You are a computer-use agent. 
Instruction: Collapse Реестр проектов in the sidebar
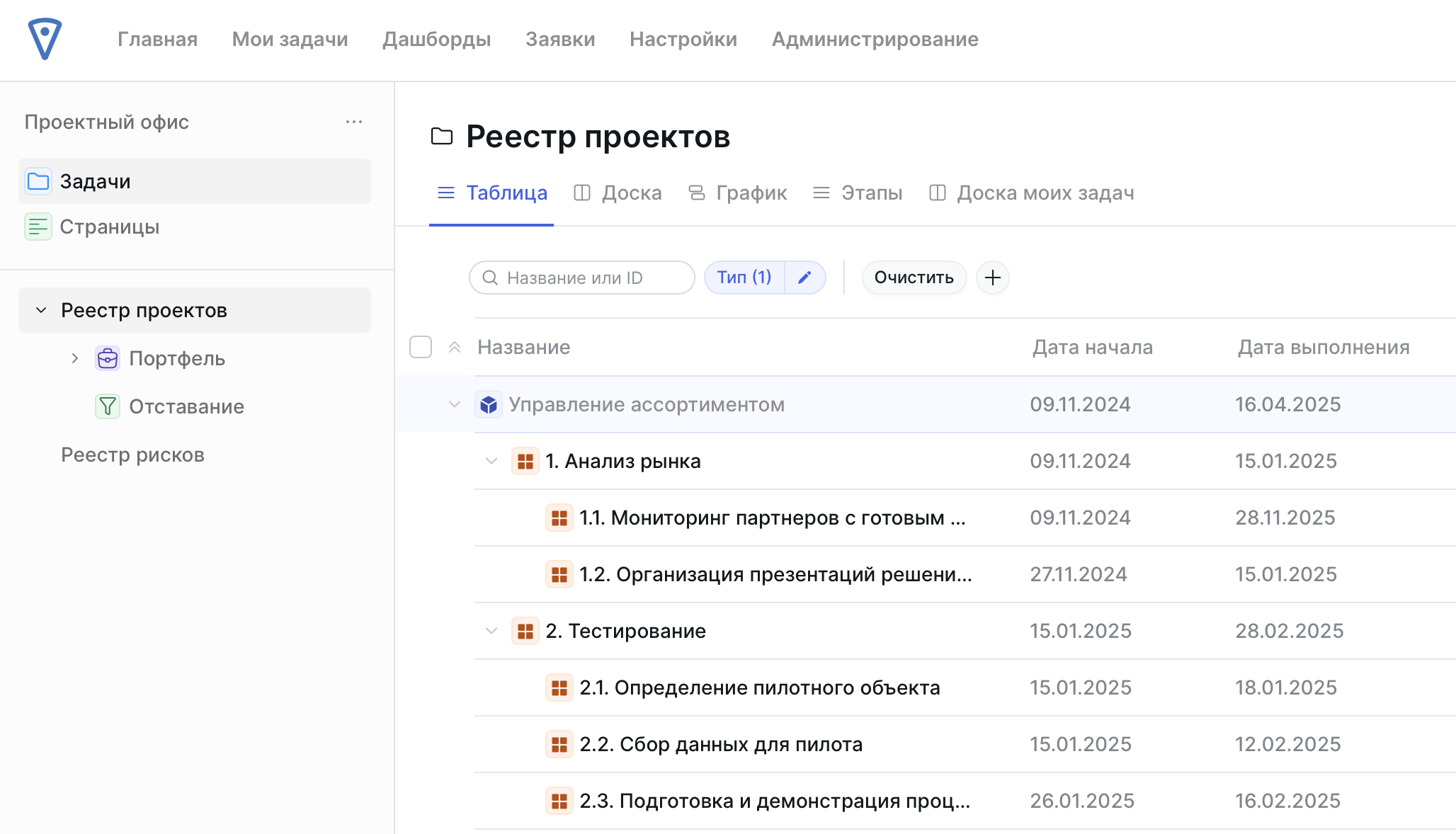[x=41, y=310]
